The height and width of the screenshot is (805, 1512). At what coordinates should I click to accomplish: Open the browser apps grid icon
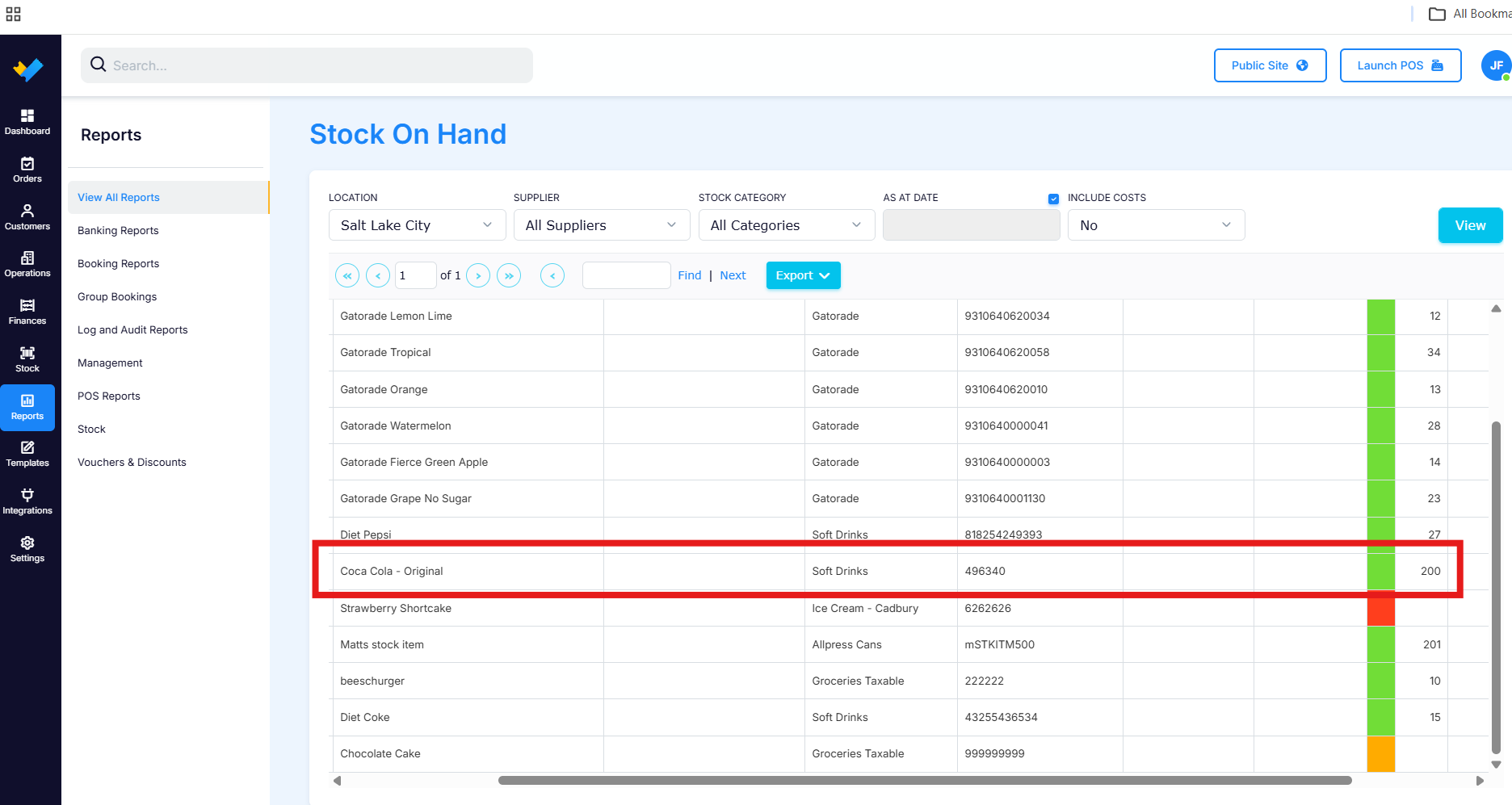(x=13, y=14)
